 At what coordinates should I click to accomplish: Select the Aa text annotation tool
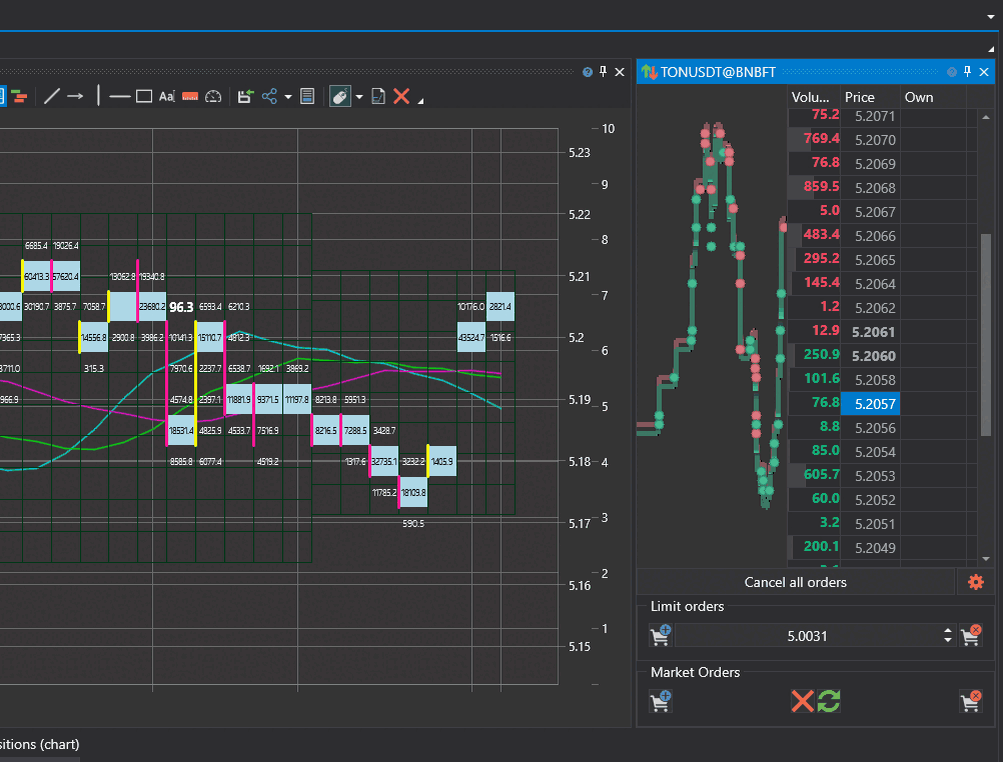click(167, 95)
